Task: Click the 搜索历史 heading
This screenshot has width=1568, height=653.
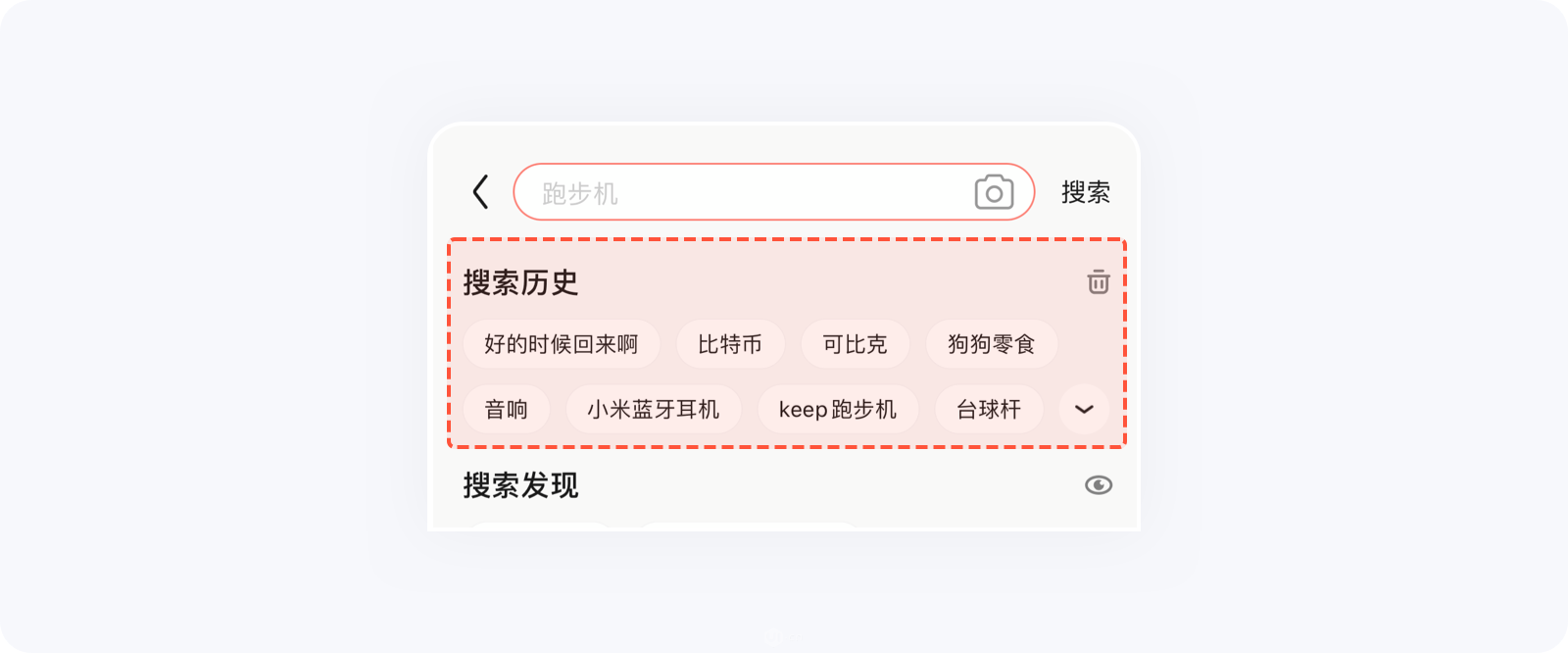Action: [x=520, y=282]
